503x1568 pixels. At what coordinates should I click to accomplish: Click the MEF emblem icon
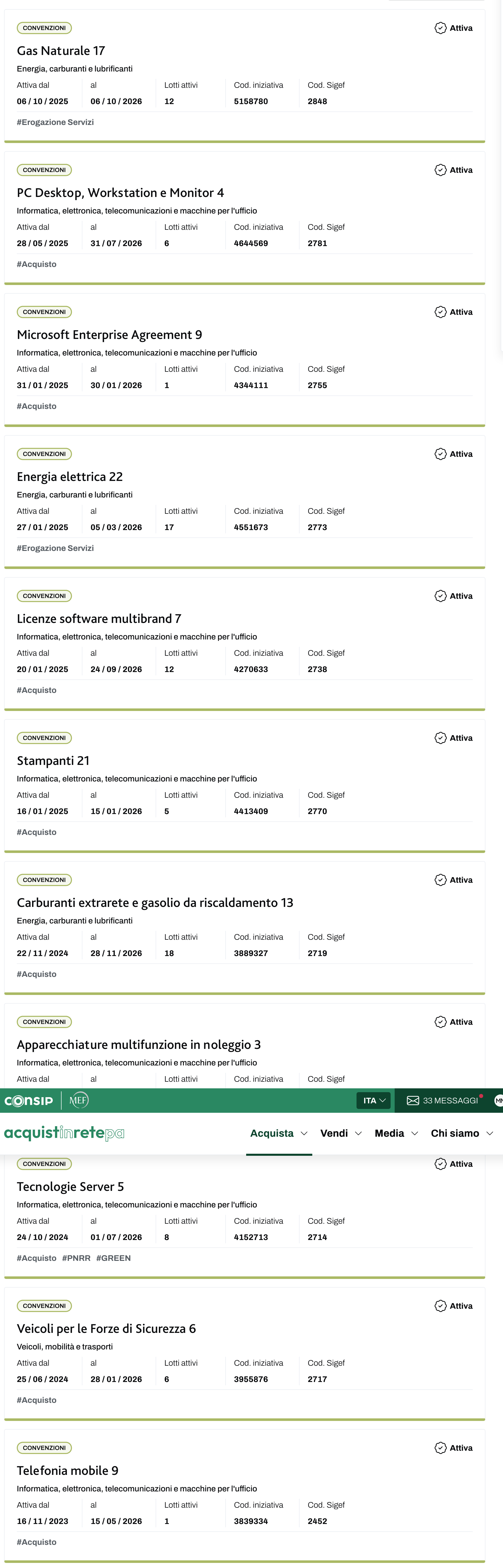(79, 1100)
